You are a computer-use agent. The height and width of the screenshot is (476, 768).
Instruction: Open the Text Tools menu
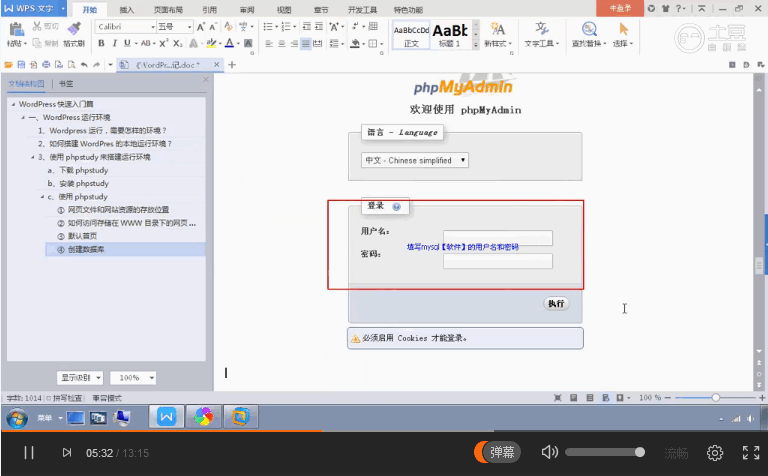(x=541, y=35)
